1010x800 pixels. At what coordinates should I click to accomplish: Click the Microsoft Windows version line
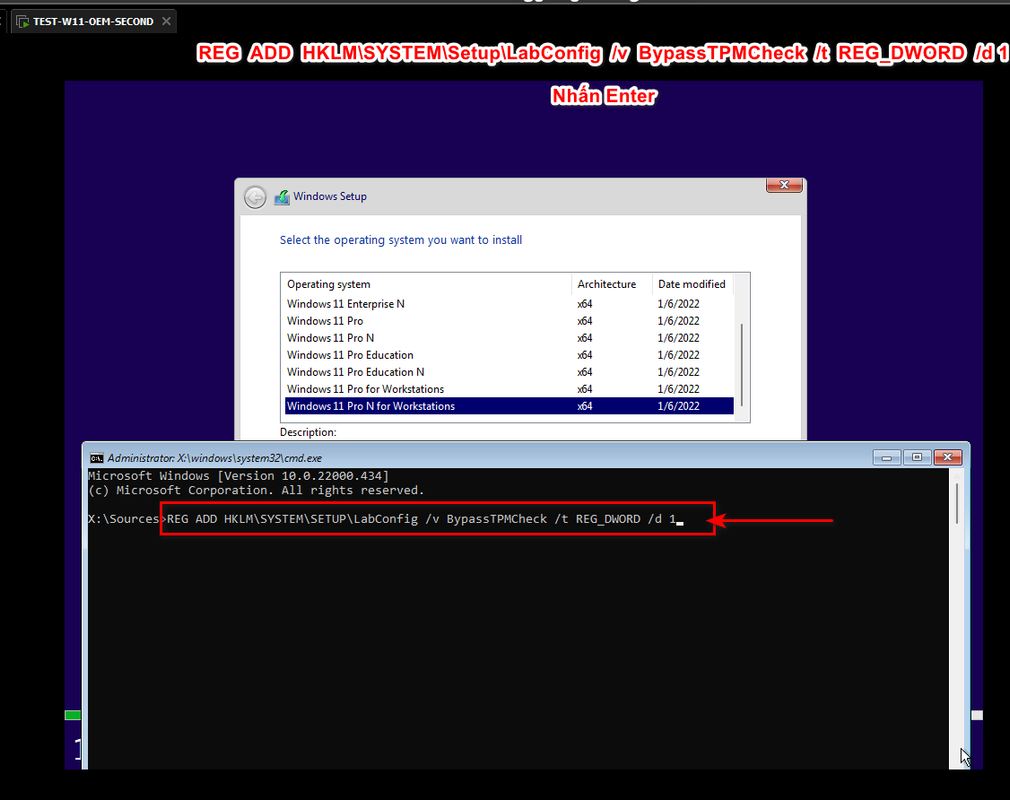click(238, 476)
